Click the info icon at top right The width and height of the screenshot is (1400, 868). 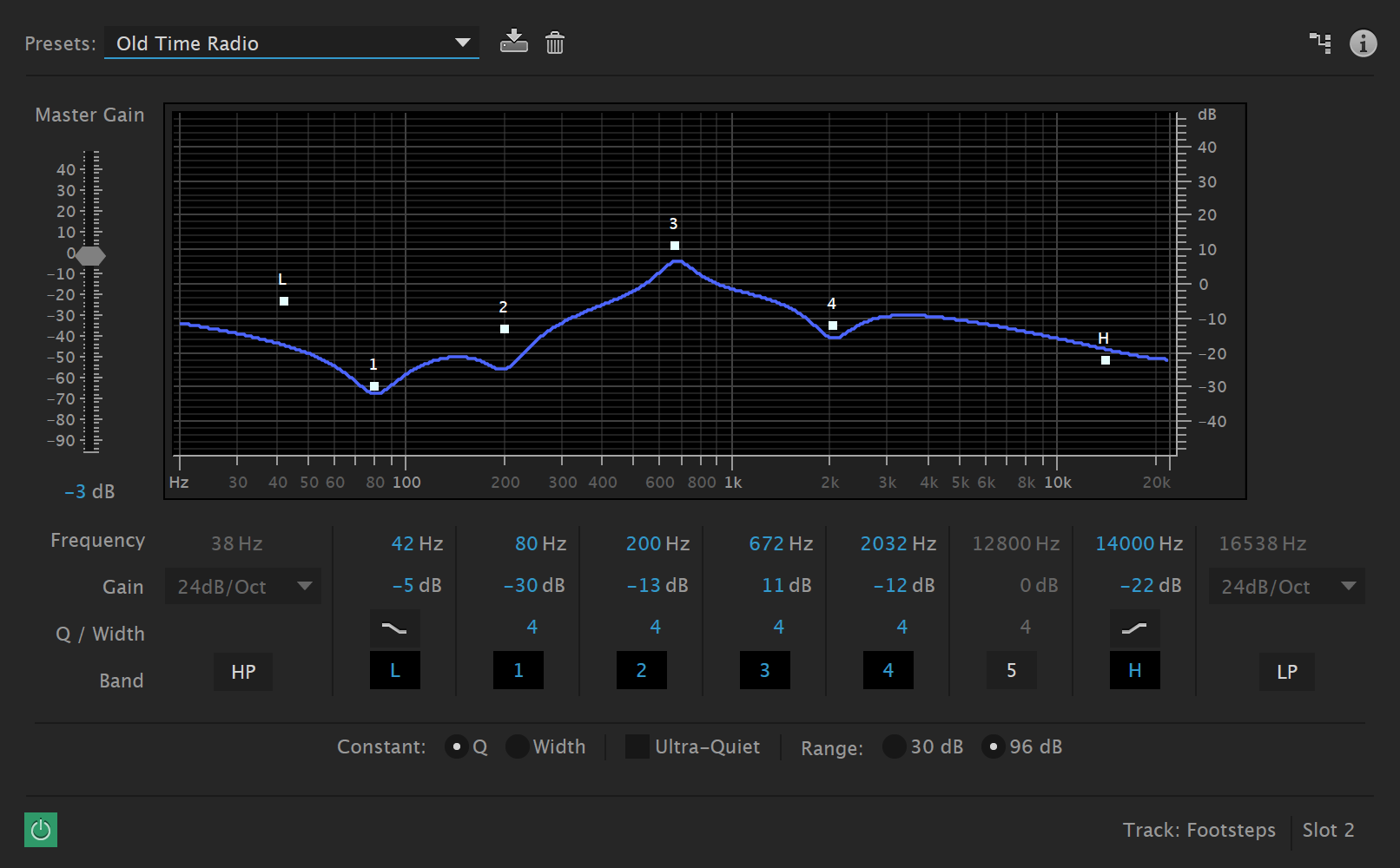(1363, 43)
